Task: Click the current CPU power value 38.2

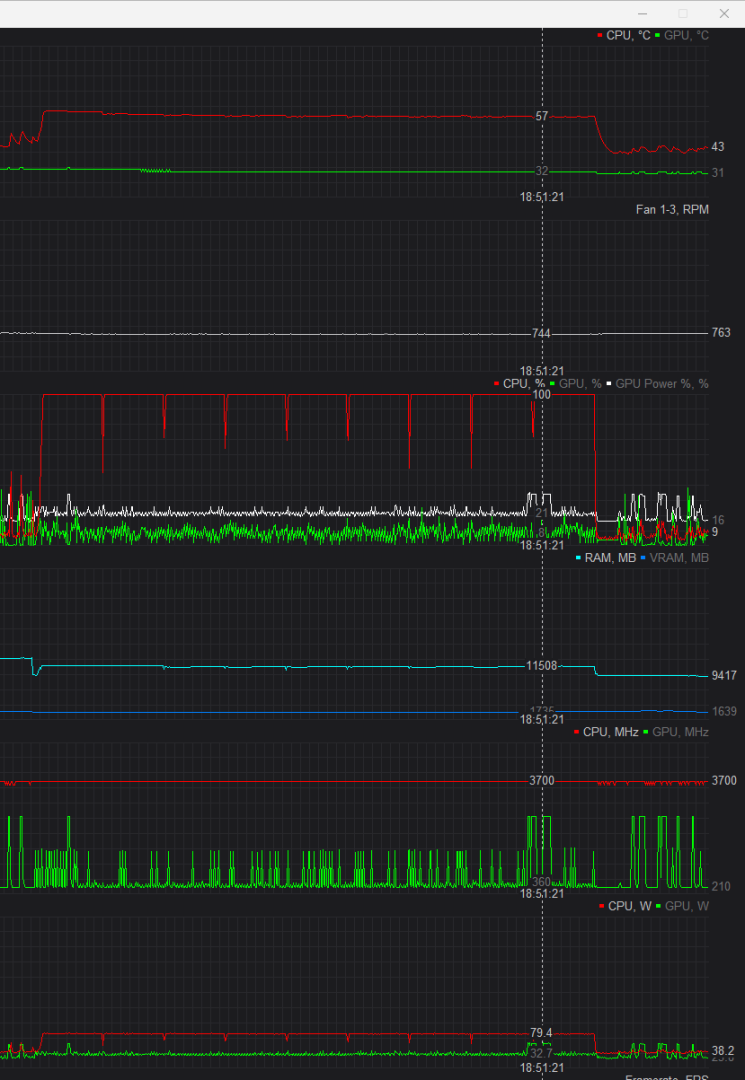Action: point(723,1051)
